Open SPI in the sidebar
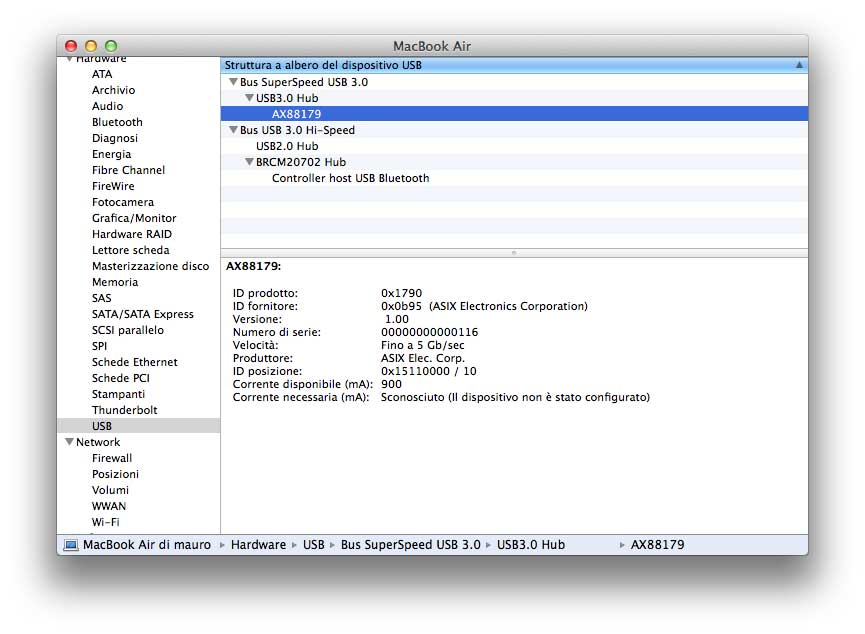 tap(100, 346)
